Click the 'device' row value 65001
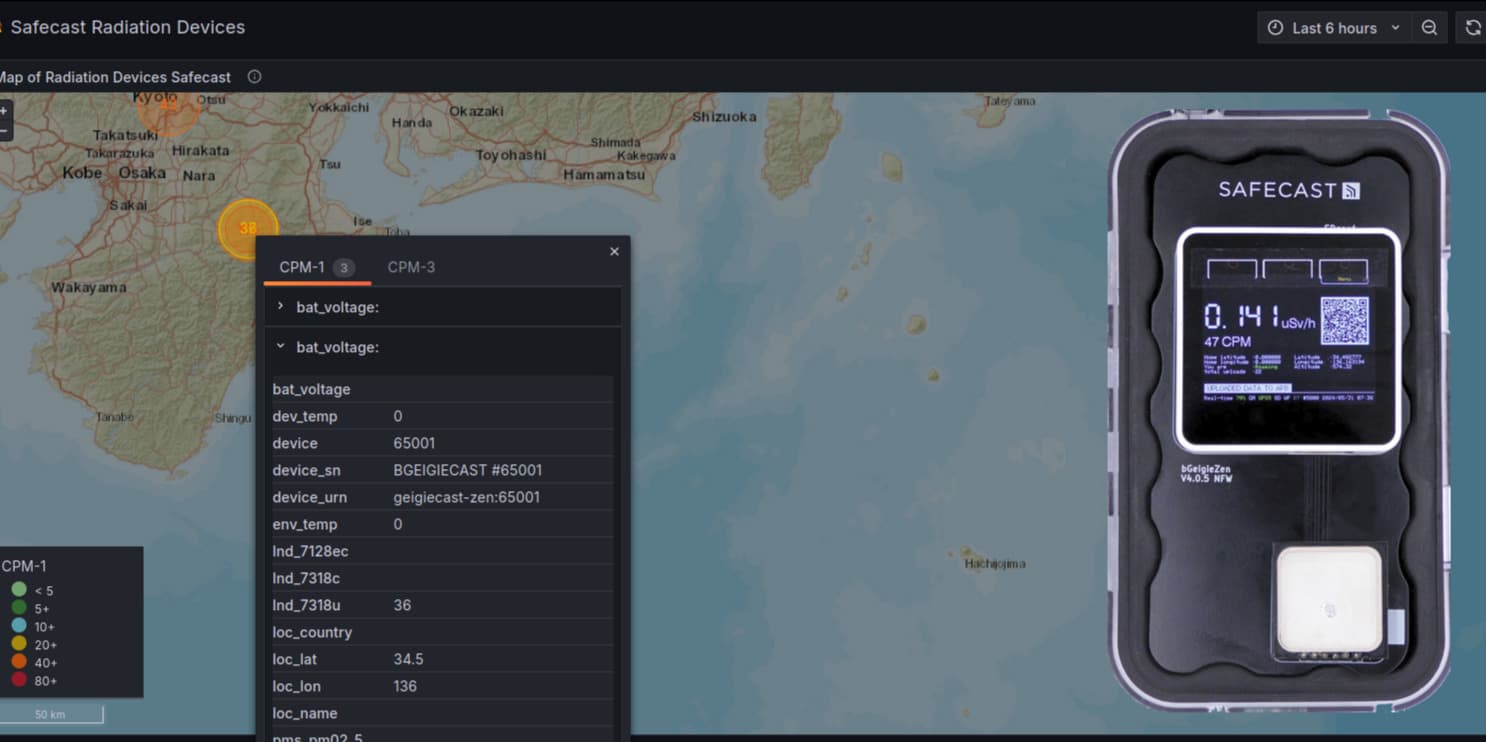 click(x=414, y=443)
